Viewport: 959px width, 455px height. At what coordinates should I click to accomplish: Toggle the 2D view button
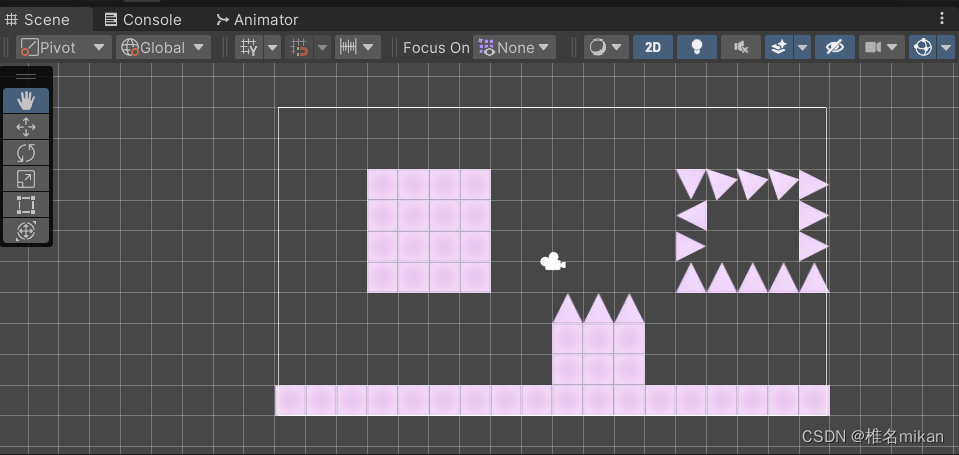click(653, 47)
